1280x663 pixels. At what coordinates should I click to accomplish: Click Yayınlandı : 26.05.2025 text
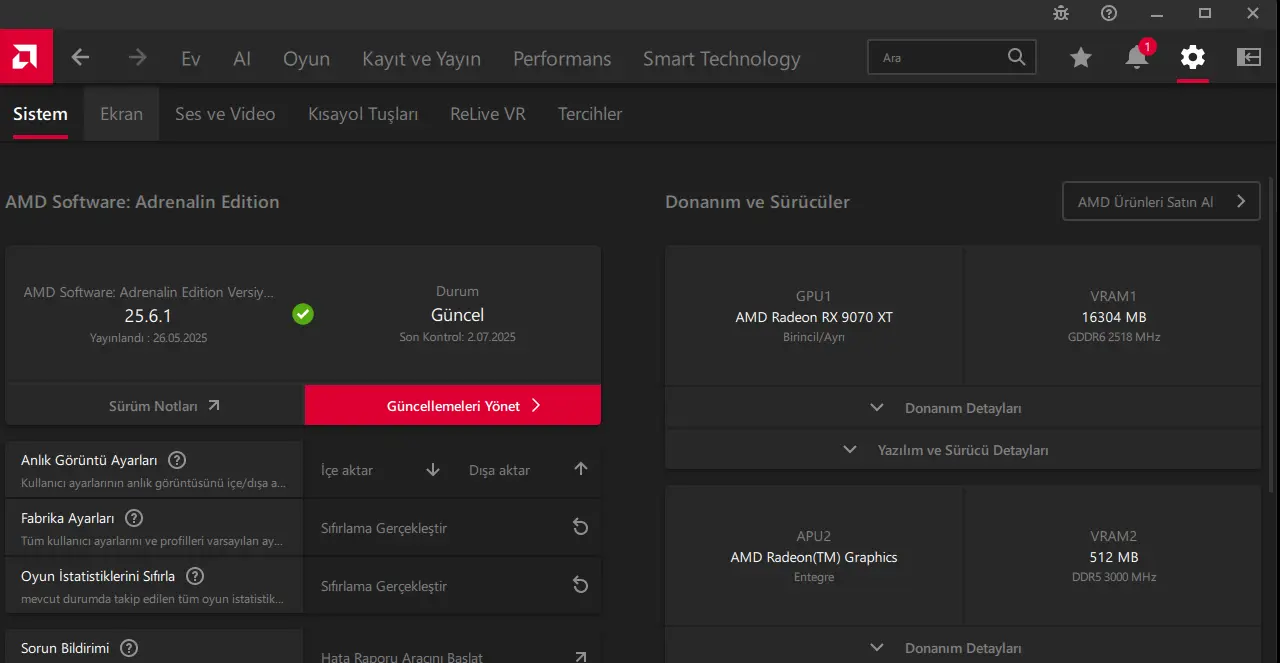tap(148, 338)
